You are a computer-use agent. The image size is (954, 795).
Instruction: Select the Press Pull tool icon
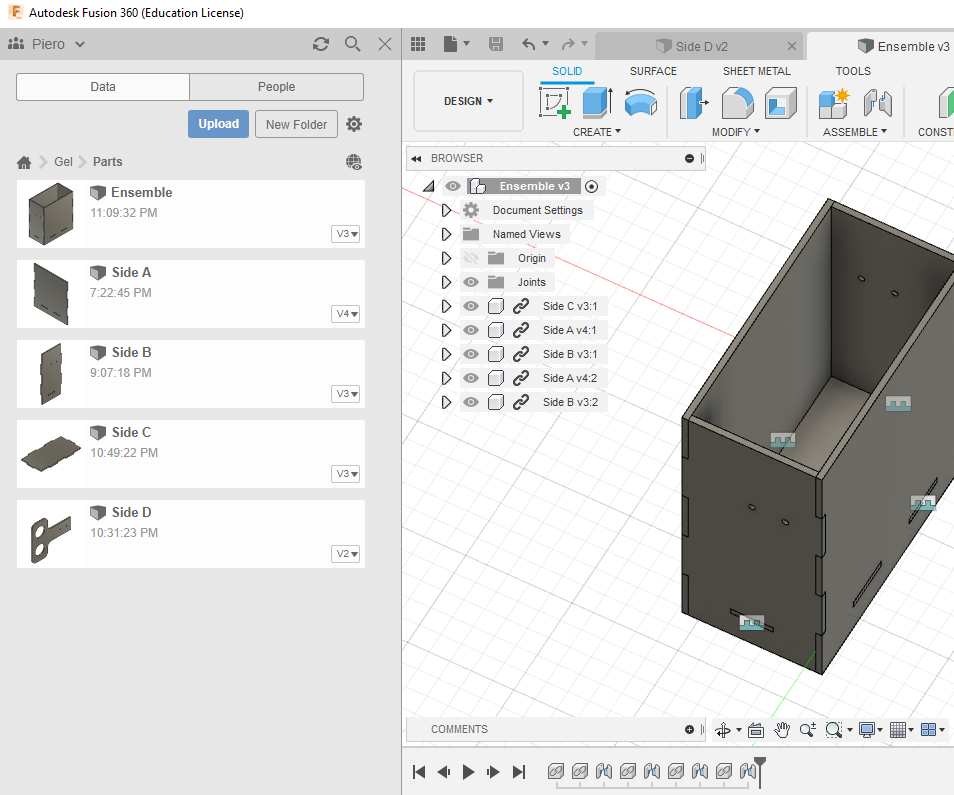pyautogui.click(x=695, y=103)
